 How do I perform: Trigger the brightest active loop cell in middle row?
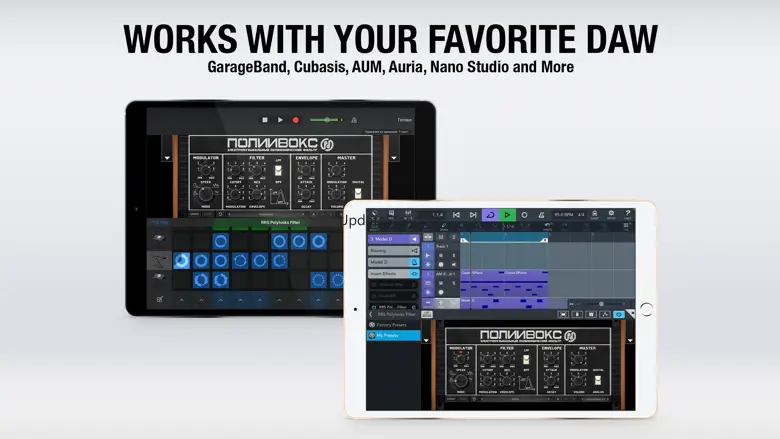[182, 261]
